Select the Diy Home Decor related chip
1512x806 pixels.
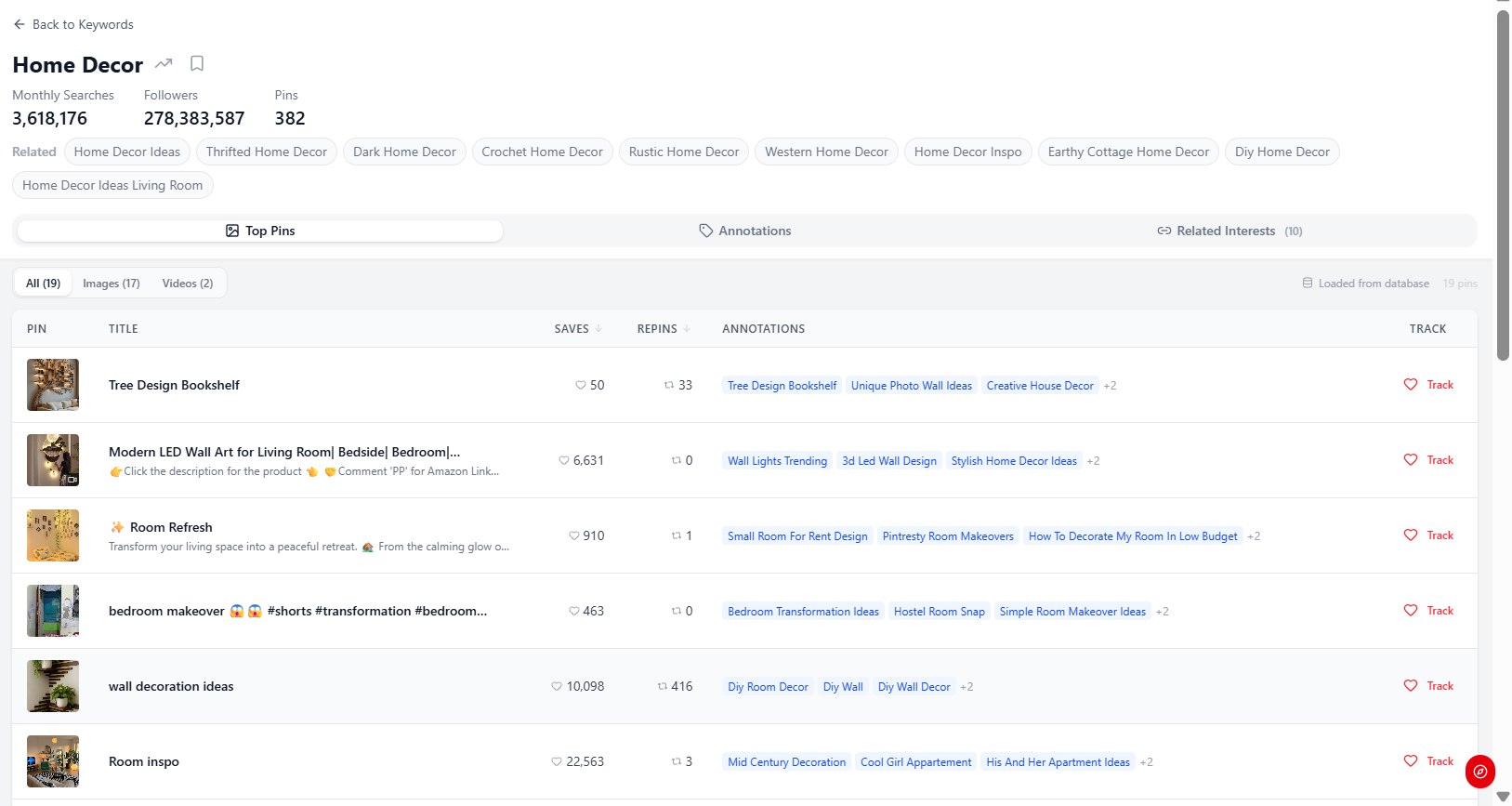[1282, 152]
